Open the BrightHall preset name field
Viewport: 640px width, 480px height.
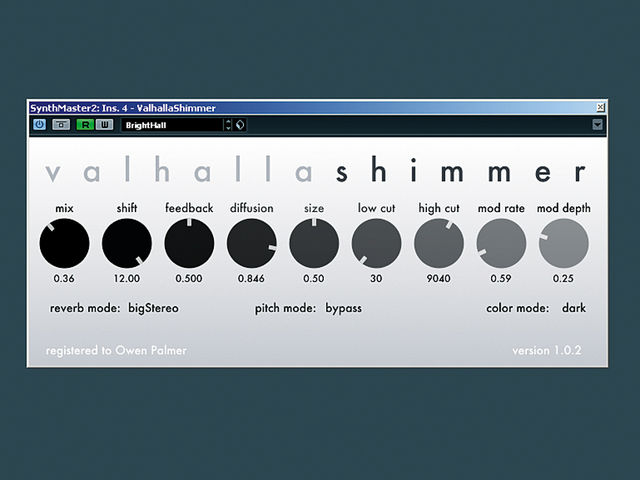pyautogui.click(x=172, y=125)
